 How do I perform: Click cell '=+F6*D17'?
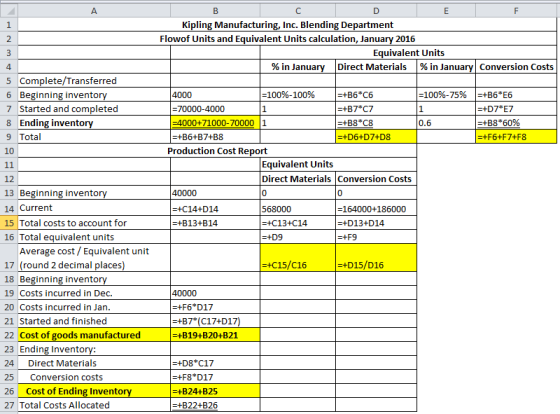[x=215, y=307]
